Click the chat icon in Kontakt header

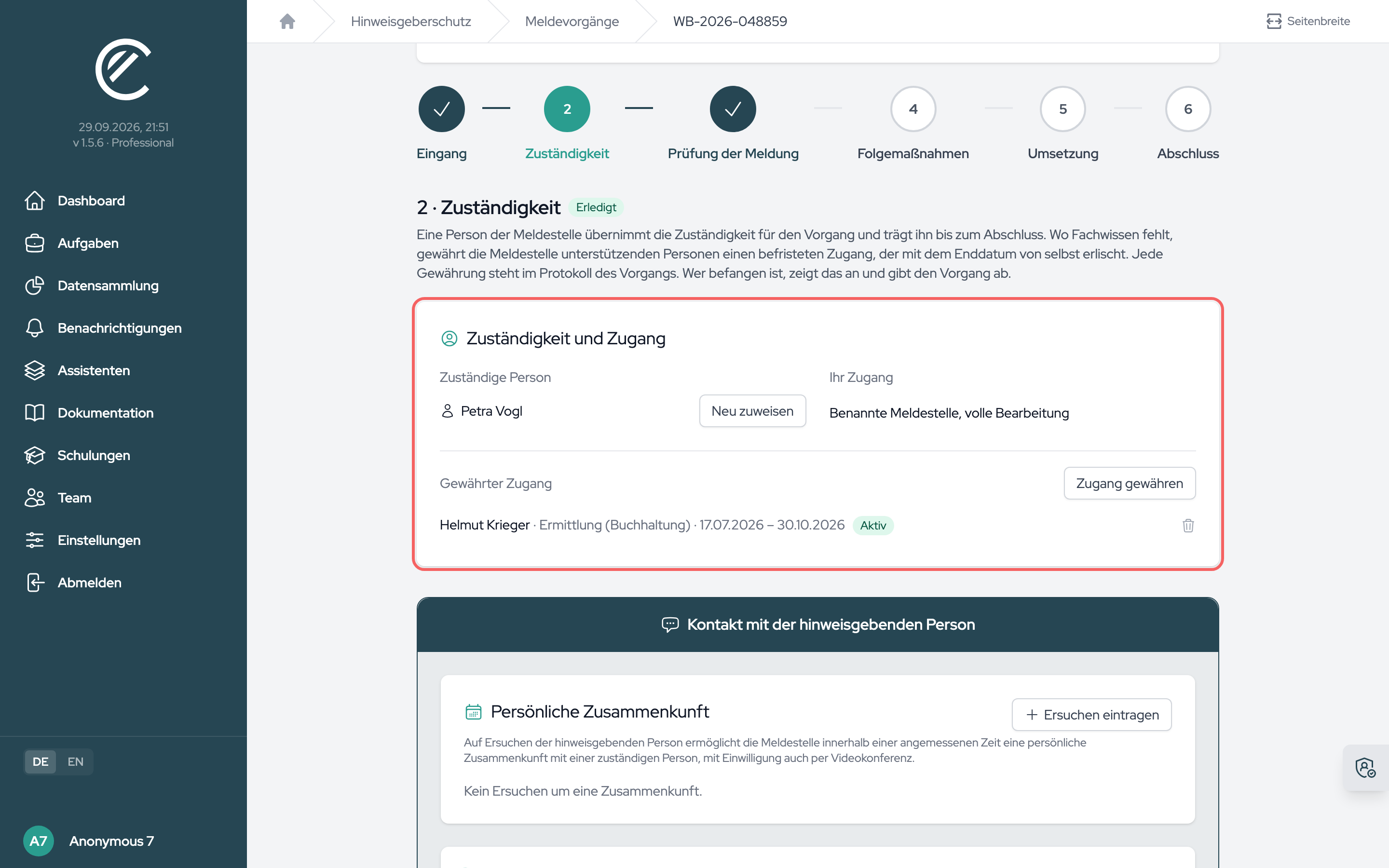pyautogui.click(x=670, y=624)
